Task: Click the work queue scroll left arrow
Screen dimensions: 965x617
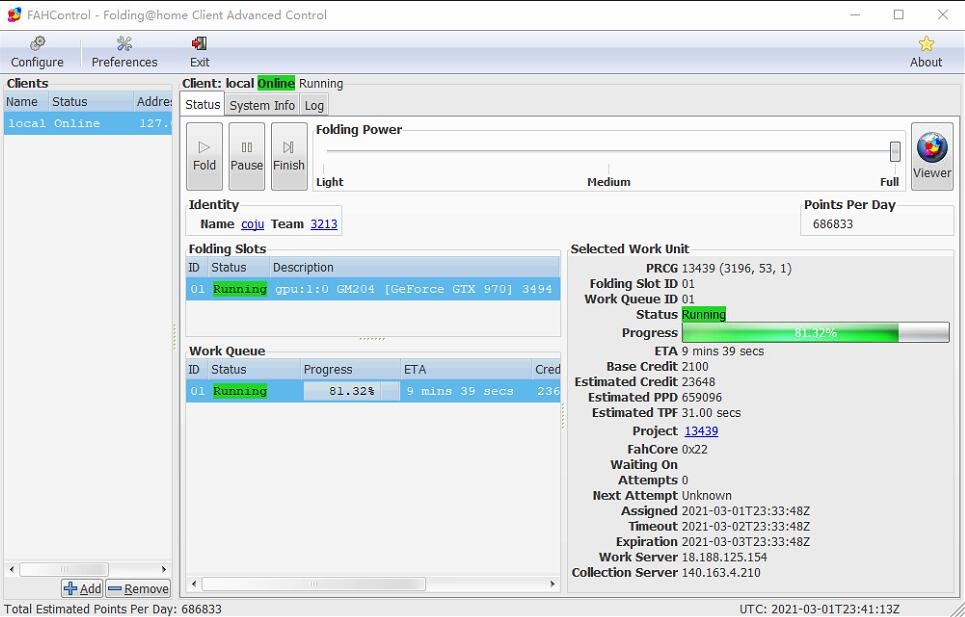Action: pyautogui.click(x=194, y=583)
